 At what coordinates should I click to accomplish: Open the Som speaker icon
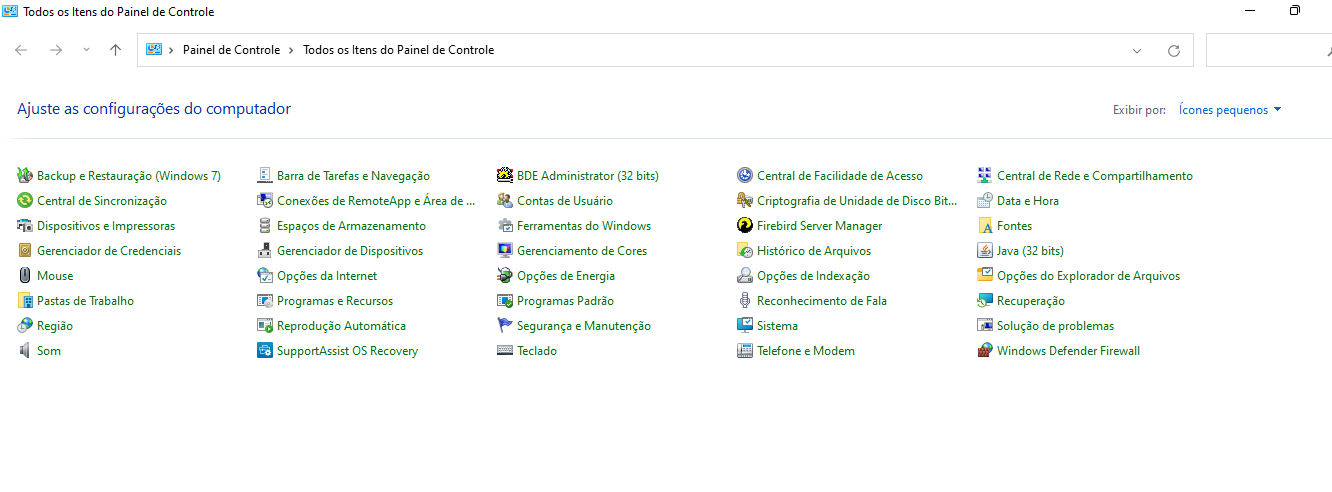25,351
